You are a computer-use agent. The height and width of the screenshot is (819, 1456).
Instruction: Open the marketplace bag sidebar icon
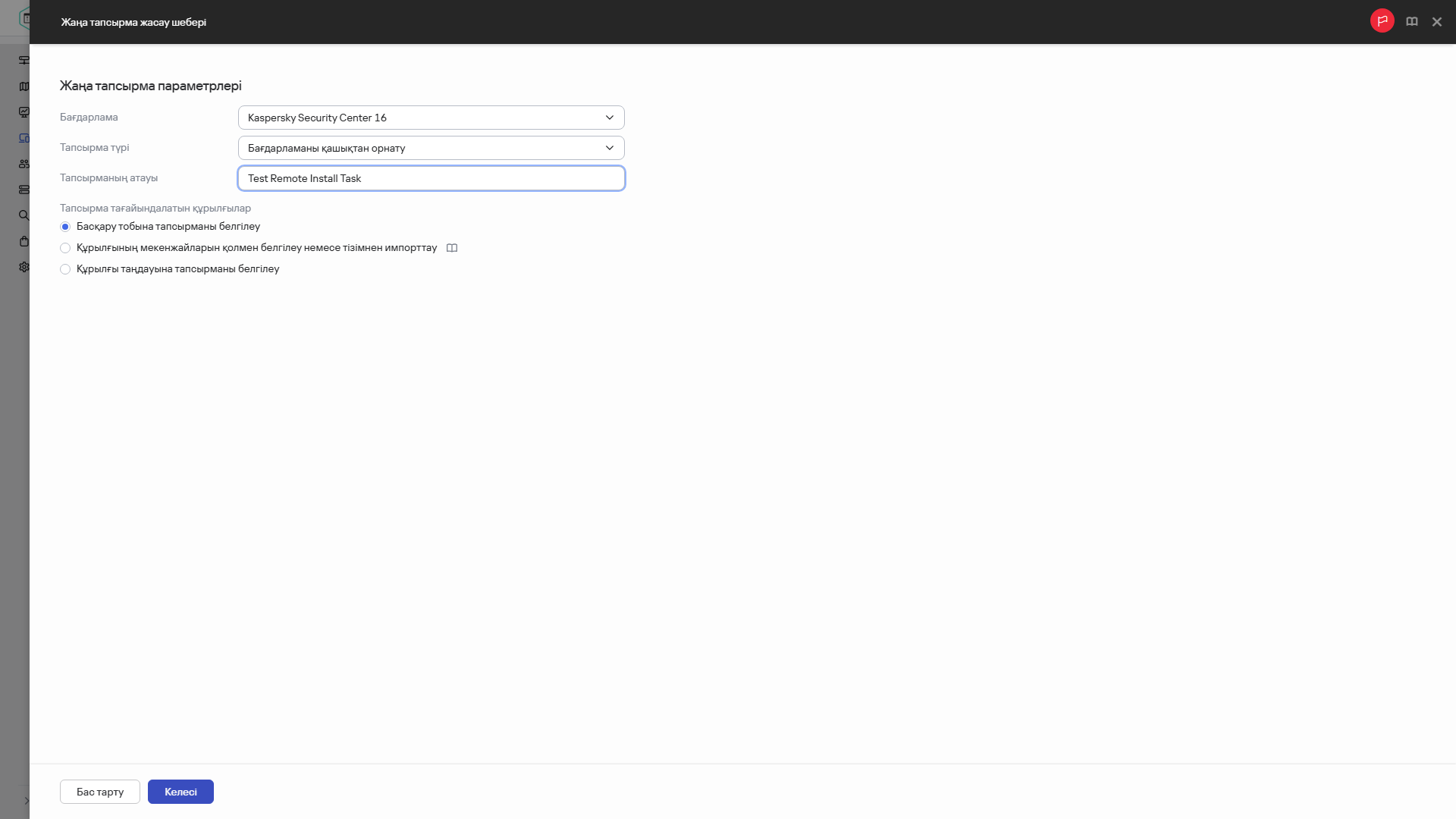click(x=24, y=241)
